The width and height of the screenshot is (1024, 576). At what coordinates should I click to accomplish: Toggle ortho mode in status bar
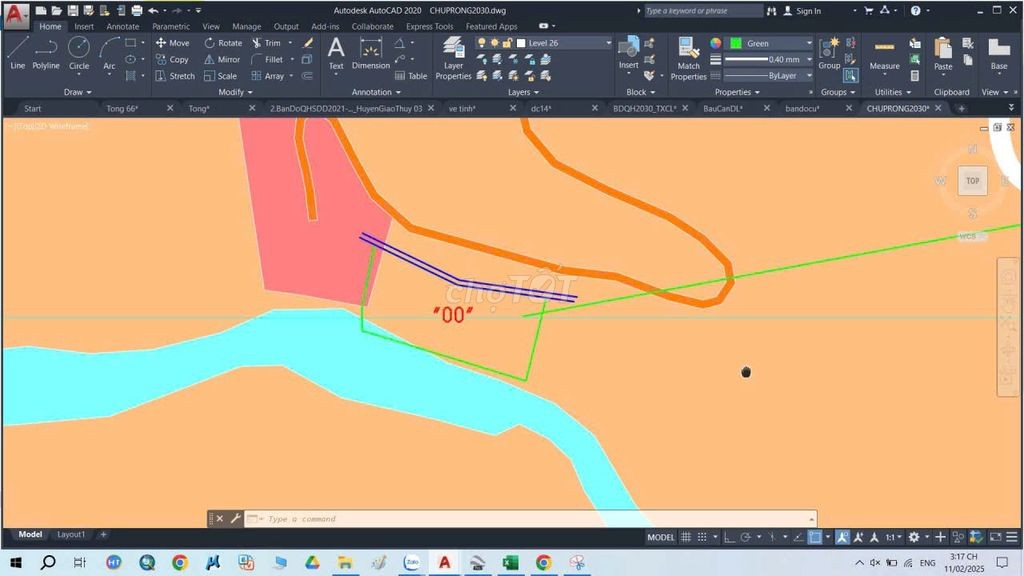[729, 537]
